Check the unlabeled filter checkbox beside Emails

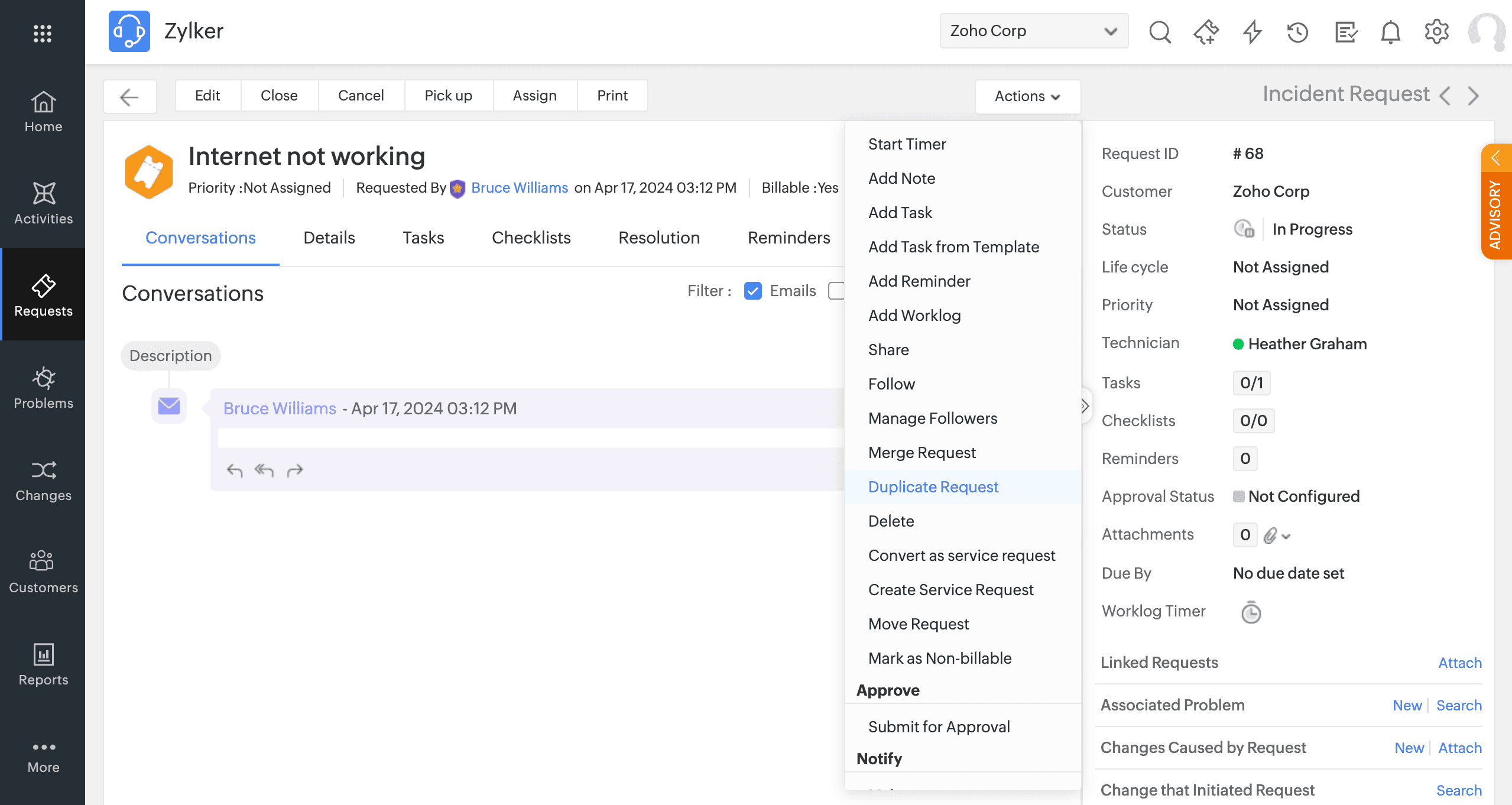[x=836, y=291]
